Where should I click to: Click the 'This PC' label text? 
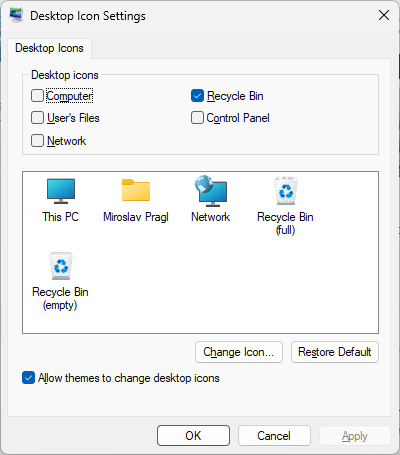tap(60, 217)
